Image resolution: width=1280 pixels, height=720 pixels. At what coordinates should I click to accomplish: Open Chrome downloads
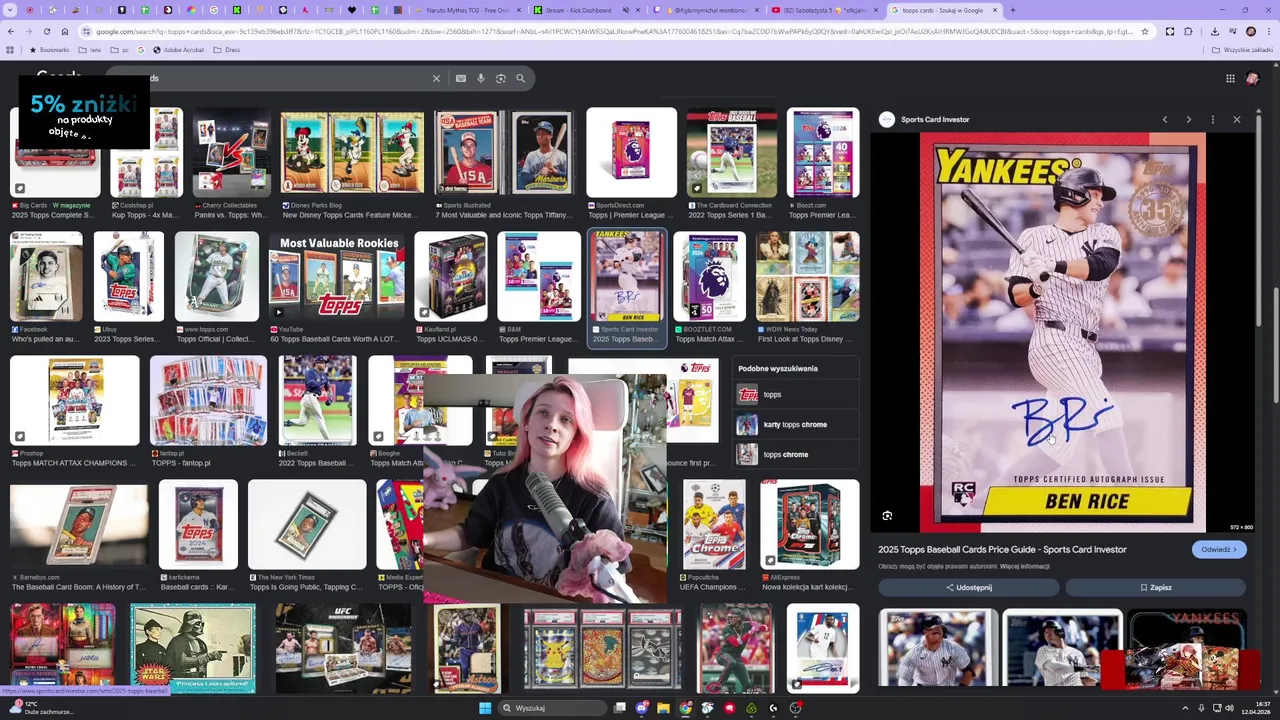1215,31
